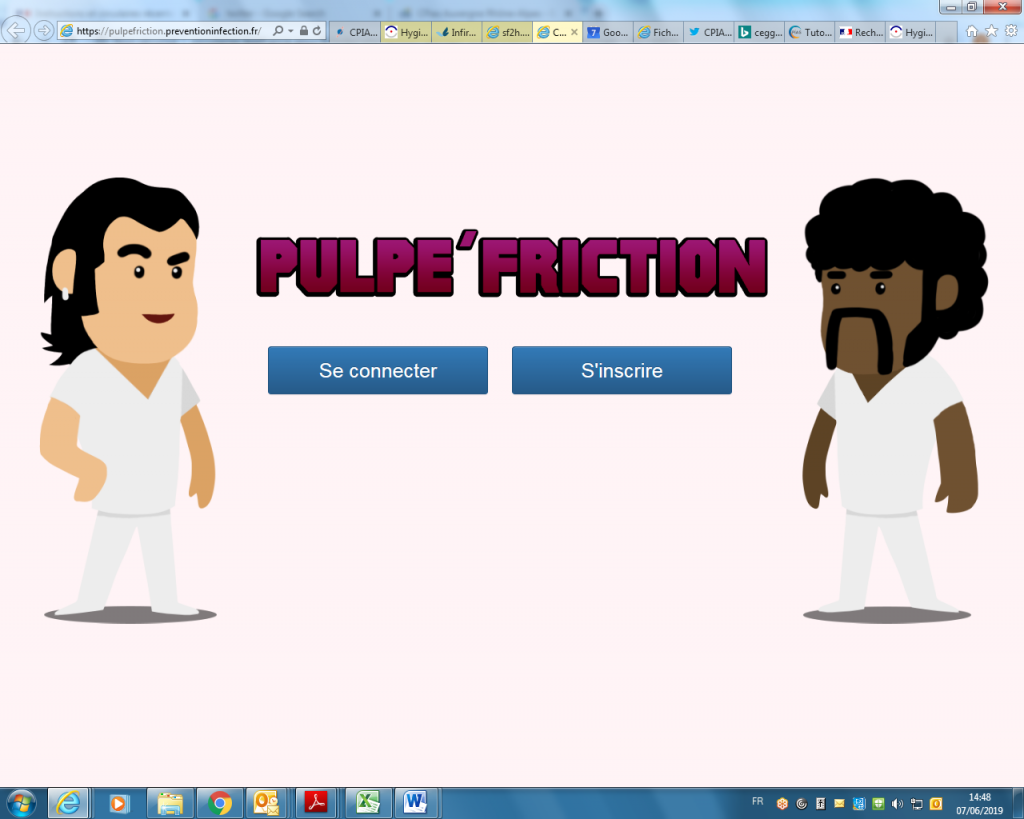Open Google Chrome from the taskbar
The height and width of the screenshot is (819, 1024).
(x=219, y=803)
